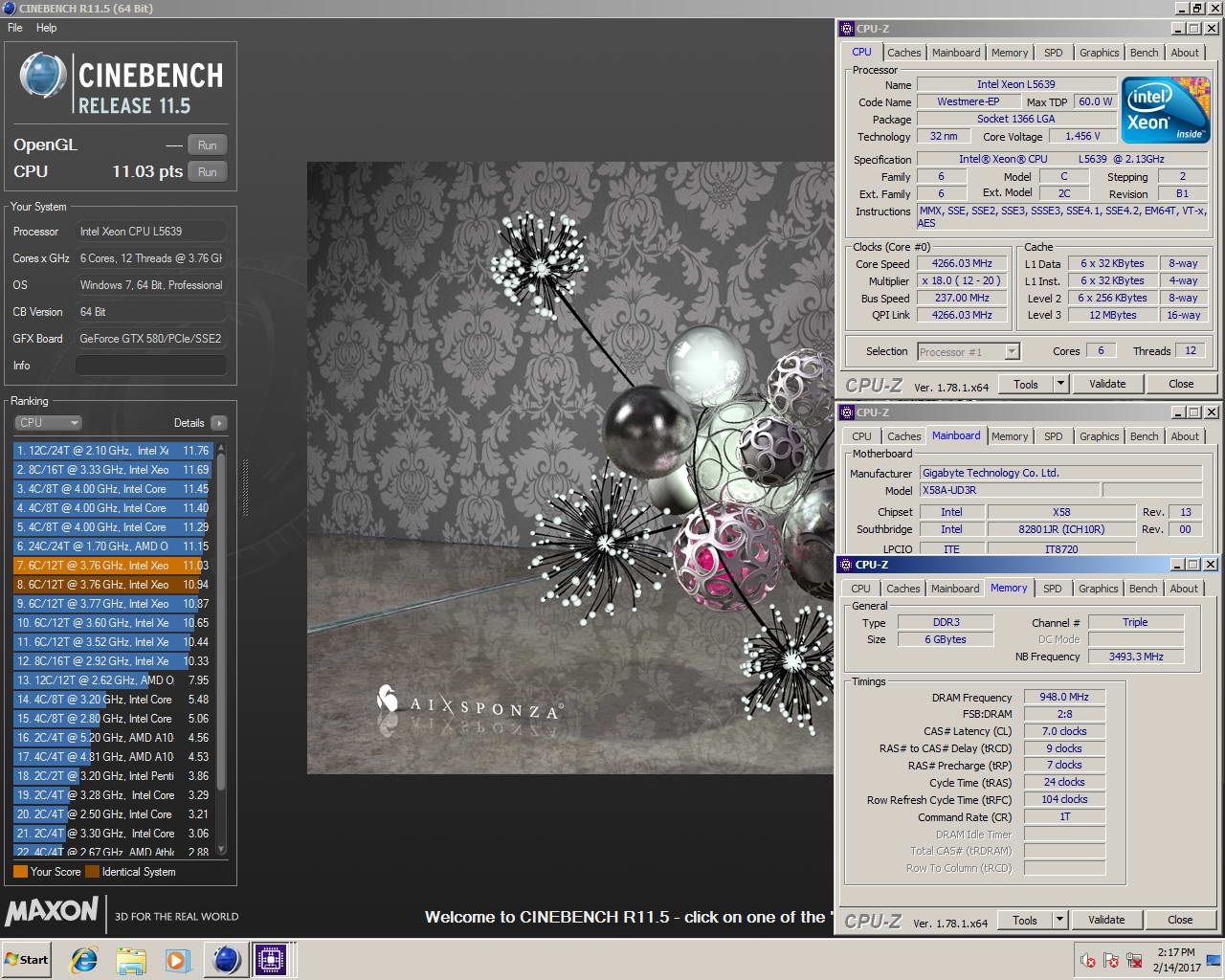Click the network tray icon
1225x980 pixels.
tap(1135, 960)
